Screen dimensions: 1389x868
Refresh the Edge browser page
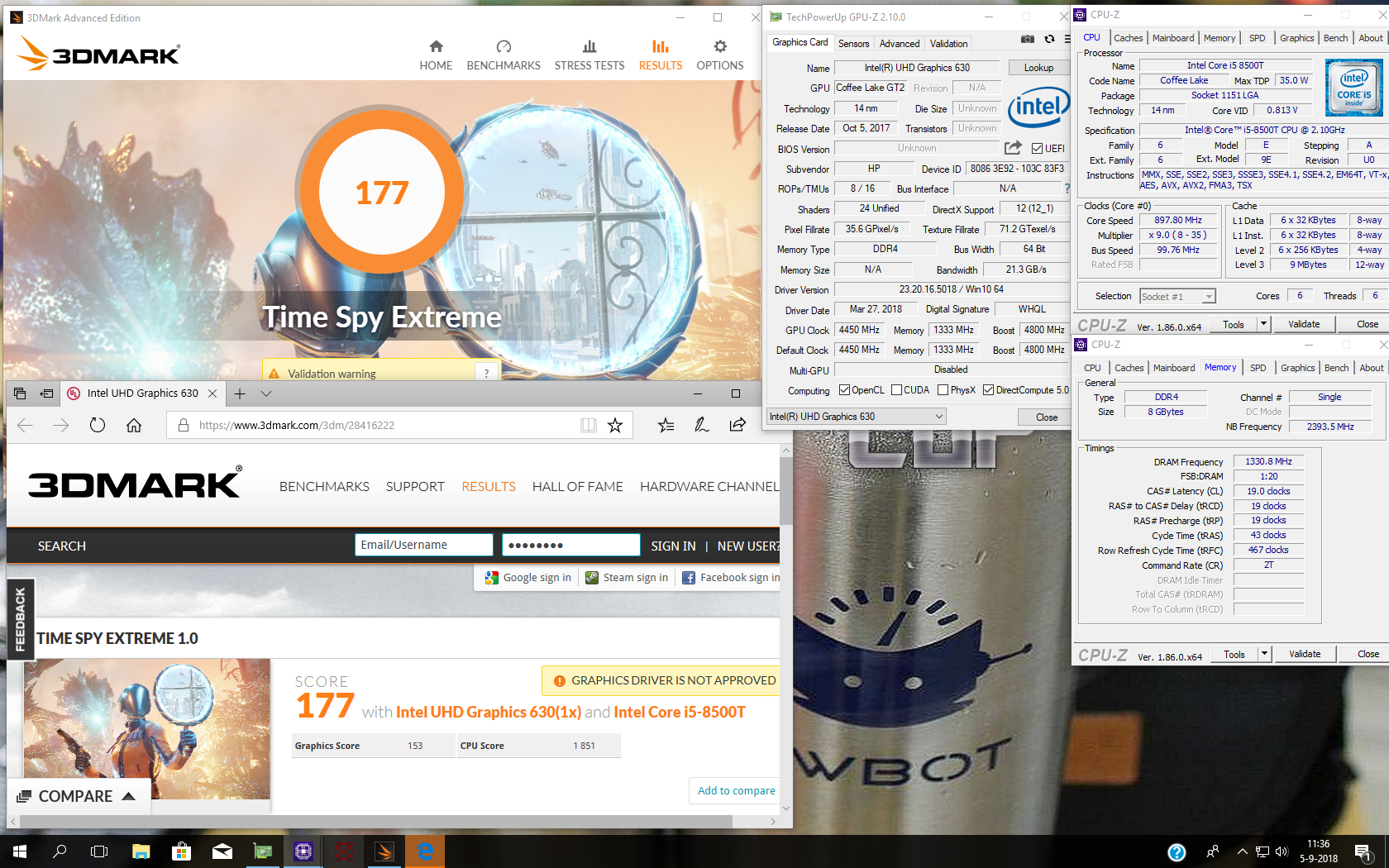(98, 425)
